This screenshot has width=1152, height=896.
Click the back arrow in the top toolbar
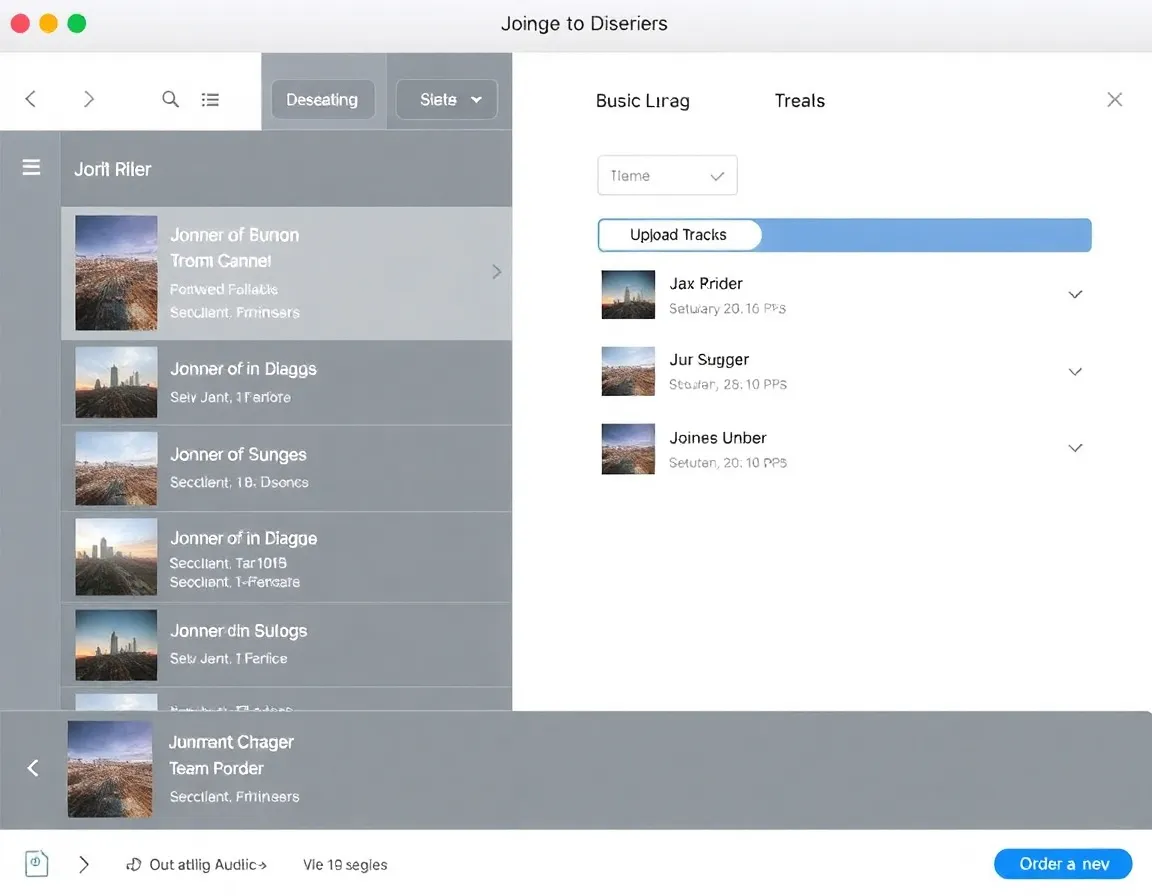pos(31,99)
